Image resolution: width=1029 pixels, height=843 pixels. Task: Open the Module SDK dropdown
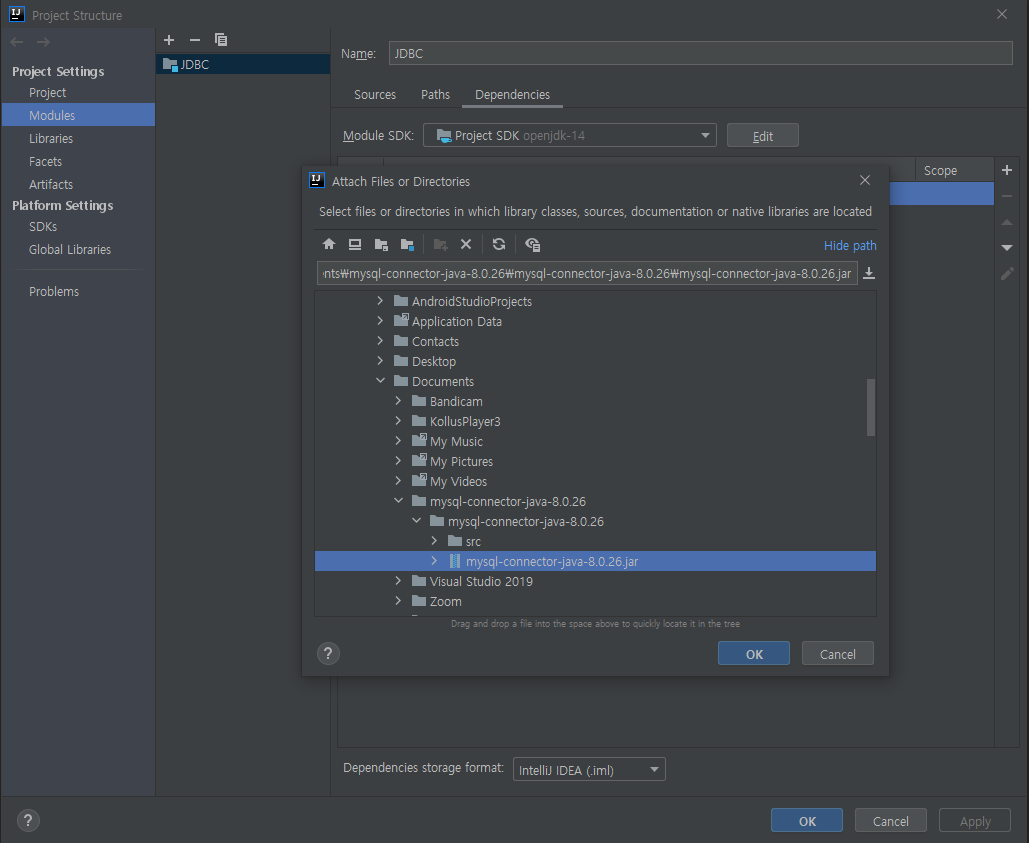click(x=570, y=135)
